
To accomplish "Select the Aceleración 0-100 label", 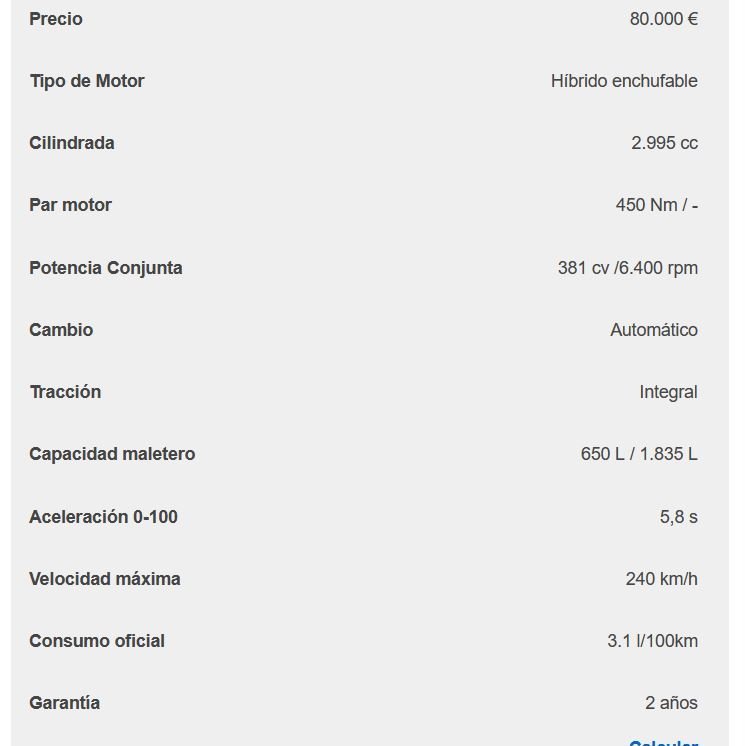I will pyautogui.click(x=103, y=517).
